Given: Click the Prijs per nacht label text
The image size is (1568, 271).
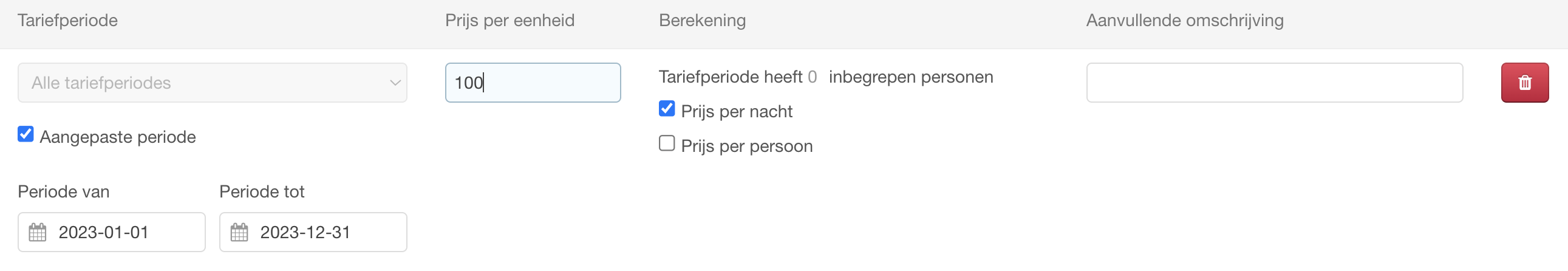Looking at the screenshot, I should click(x=737, y=111).
